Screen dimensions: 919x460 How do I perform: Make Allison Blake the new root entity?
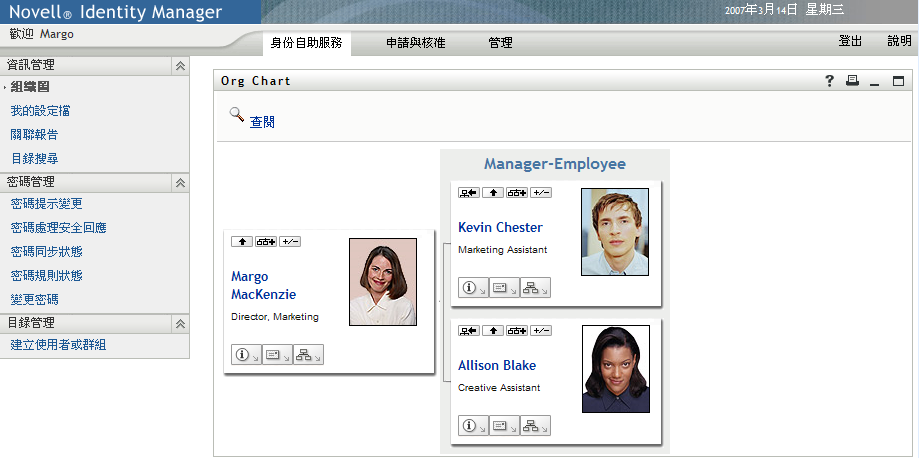pyautogui.click(x=469, y=330)
